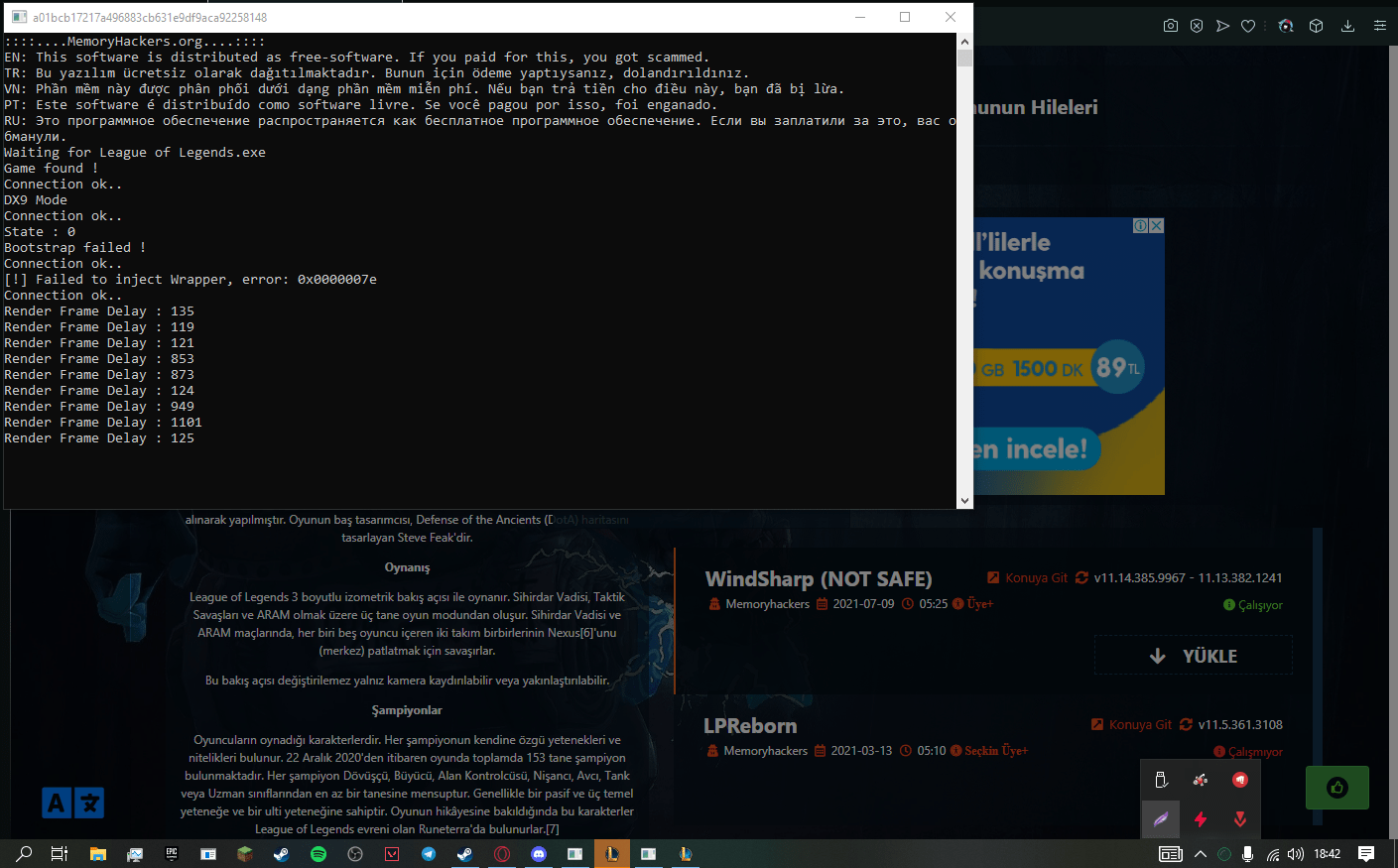The width and height of the screenshot is (1398, 868).
Task: Click the highlighted League of Legends taskbar icon
Action: [612, 854]
